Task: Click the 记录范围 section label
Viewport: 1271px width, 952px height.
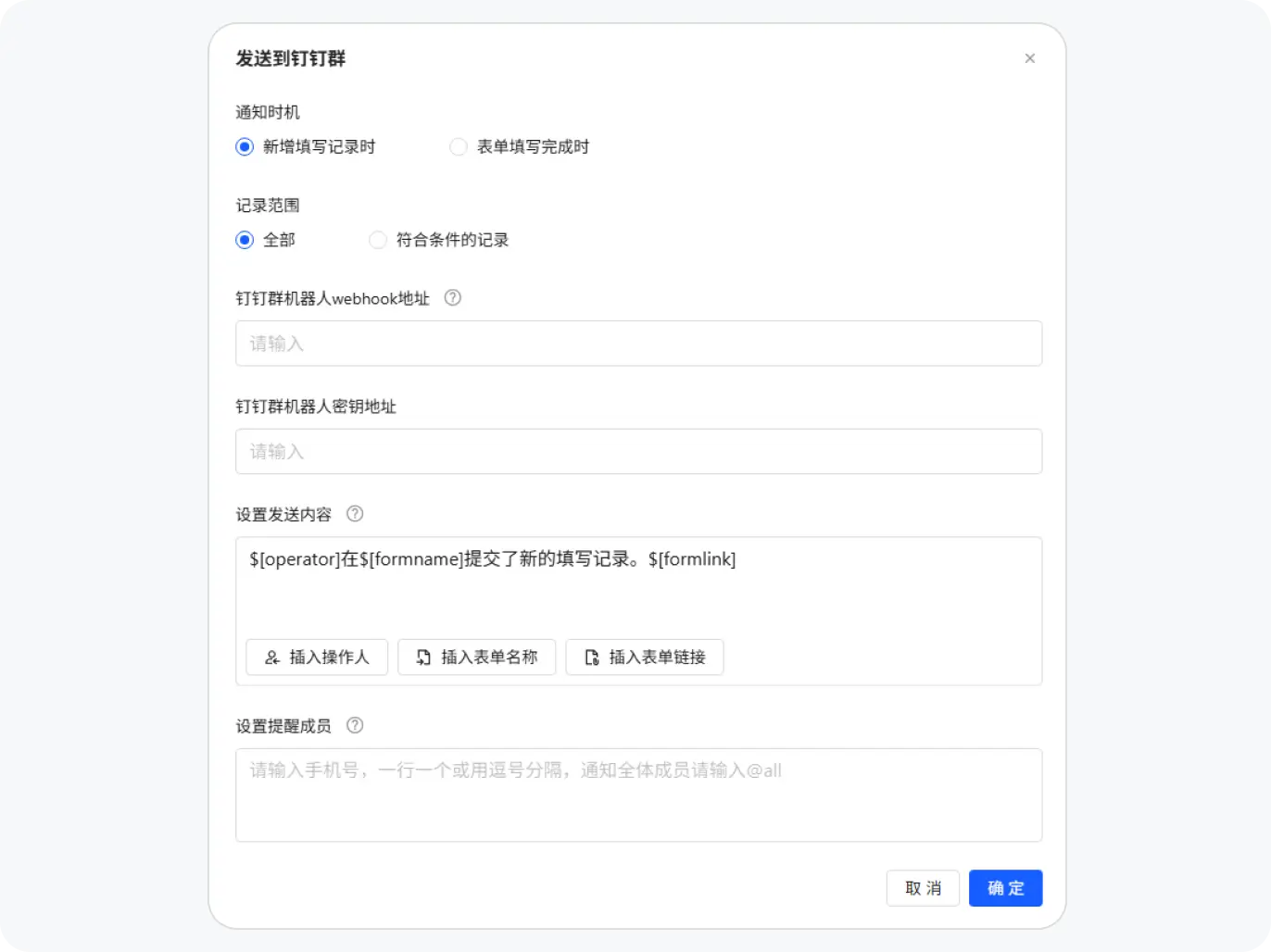Action: [268, 206]
